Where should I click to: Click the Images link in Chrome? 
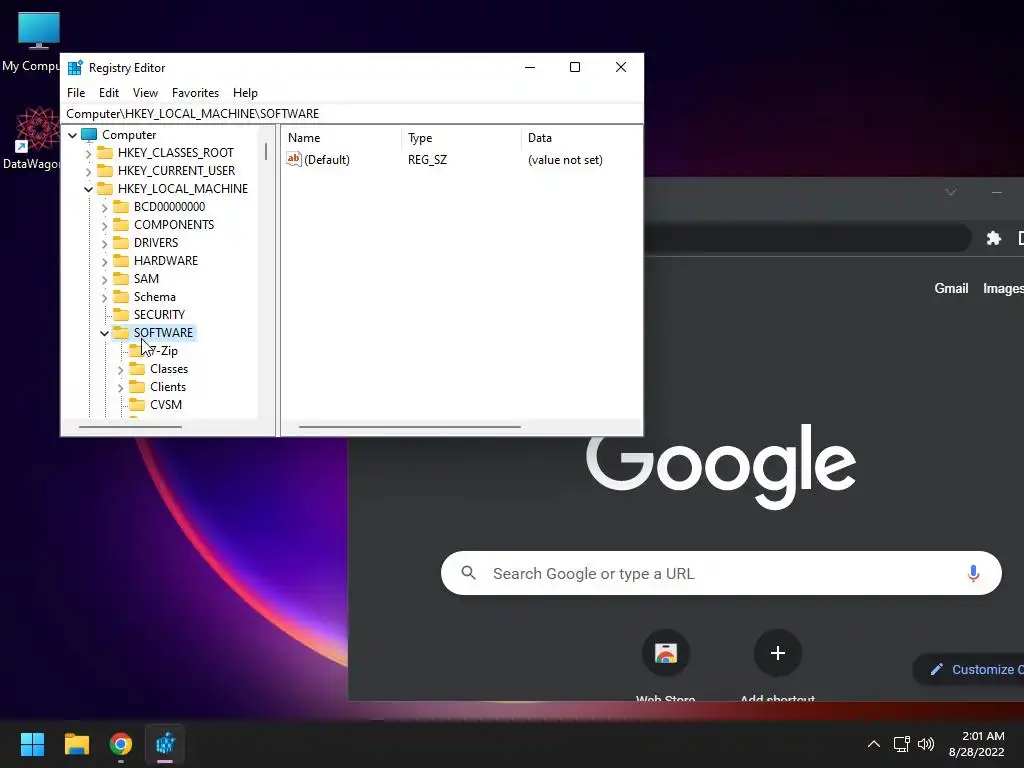pyautogui.click(x=1003, y=288)
